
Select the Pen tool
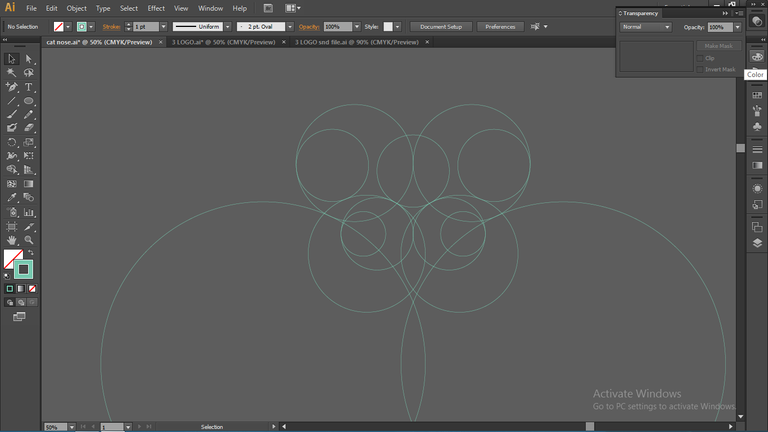pyautogui.click(x=11, y=87)
